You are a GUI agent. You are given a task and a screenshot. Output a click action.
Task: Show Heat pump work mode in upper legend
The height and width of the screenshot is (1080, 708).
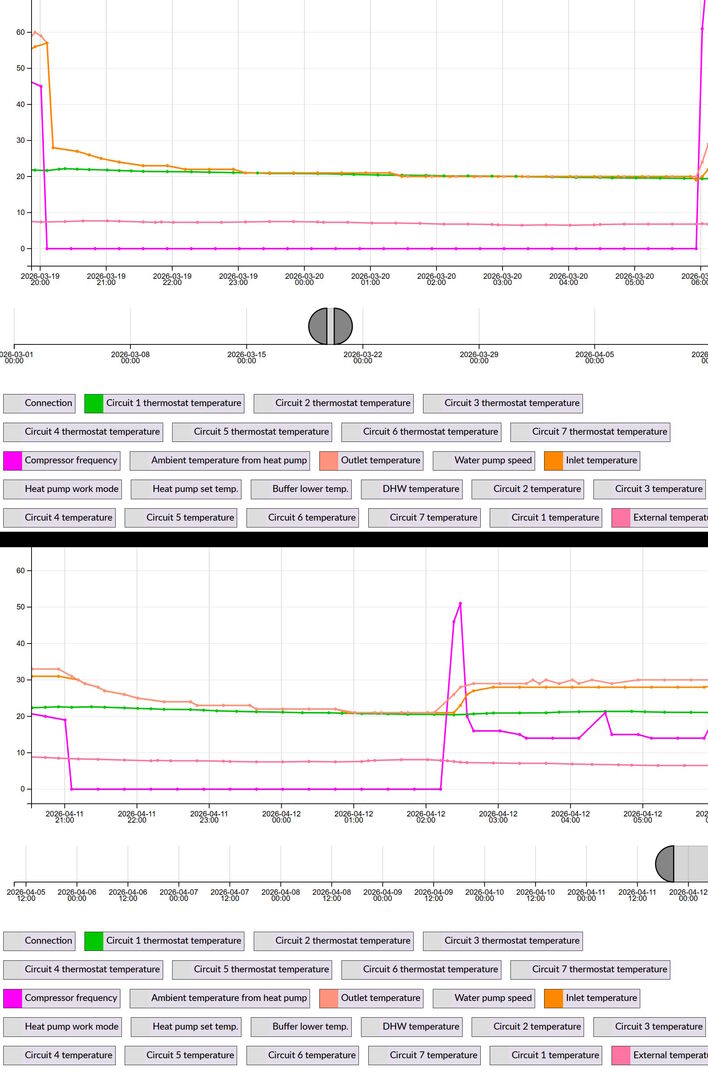tap(71, 489)
